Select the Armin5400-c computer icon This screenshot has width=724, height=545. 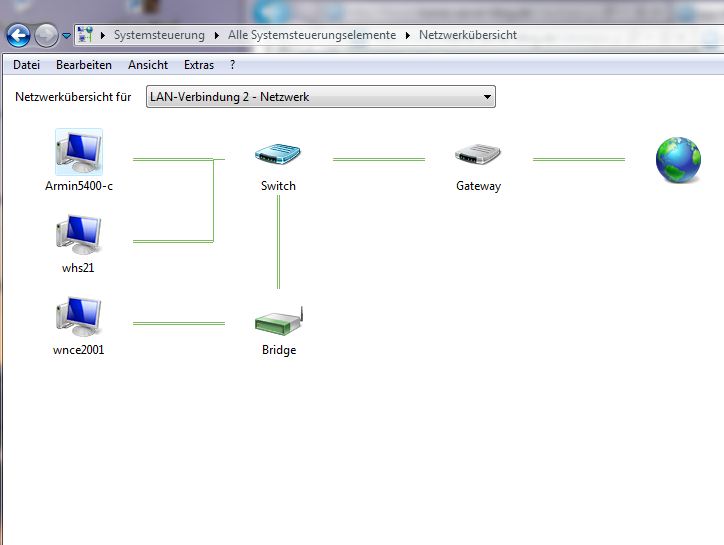tap(79, 152)
